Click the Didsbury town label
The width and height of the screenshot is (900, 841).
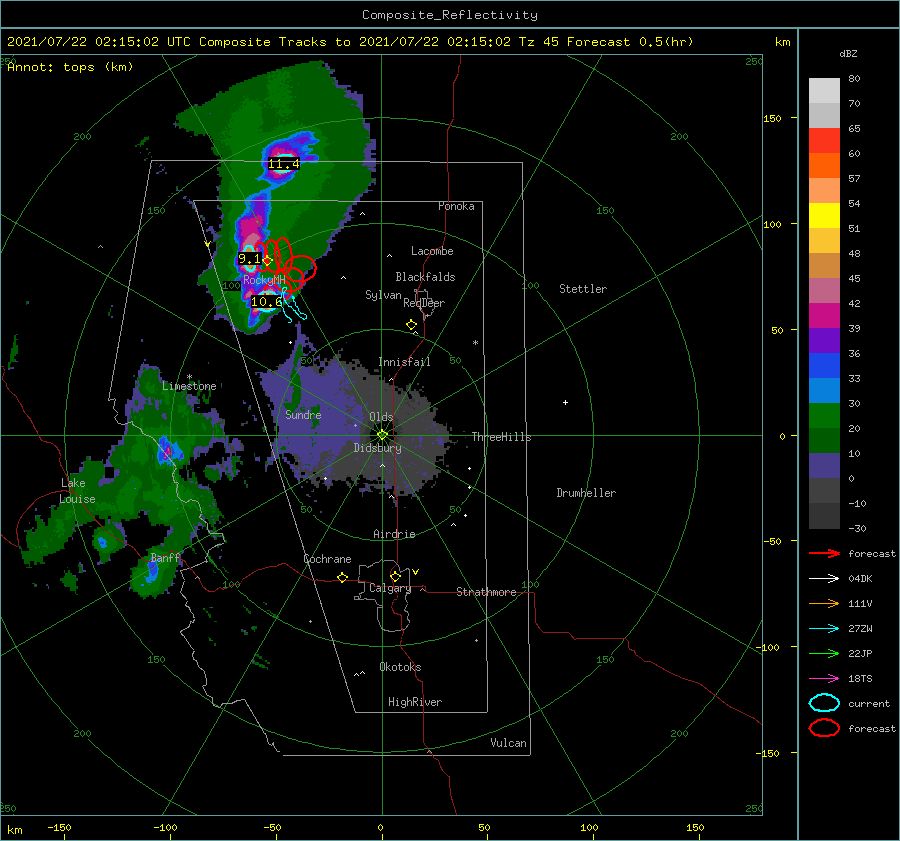click(377, 448)
